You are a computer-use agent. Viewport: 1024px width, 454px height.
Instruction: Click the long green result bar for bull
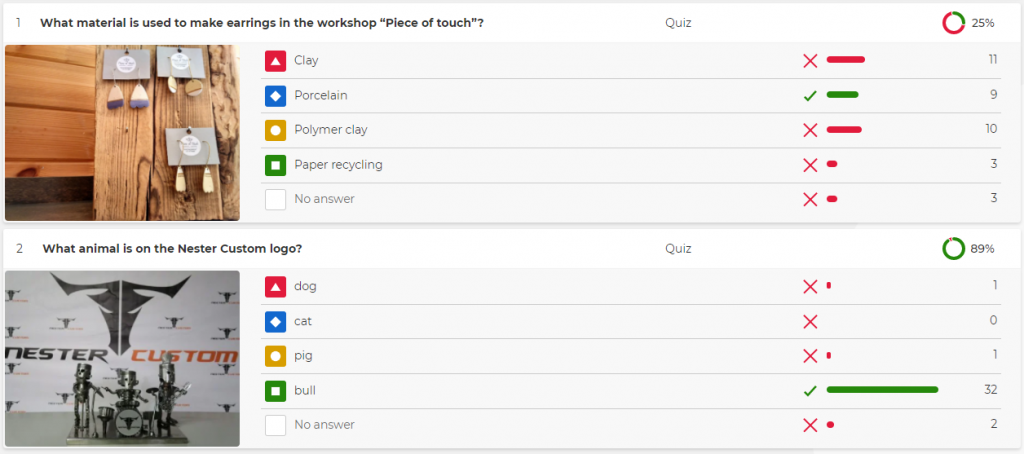[x=882, y=390]
